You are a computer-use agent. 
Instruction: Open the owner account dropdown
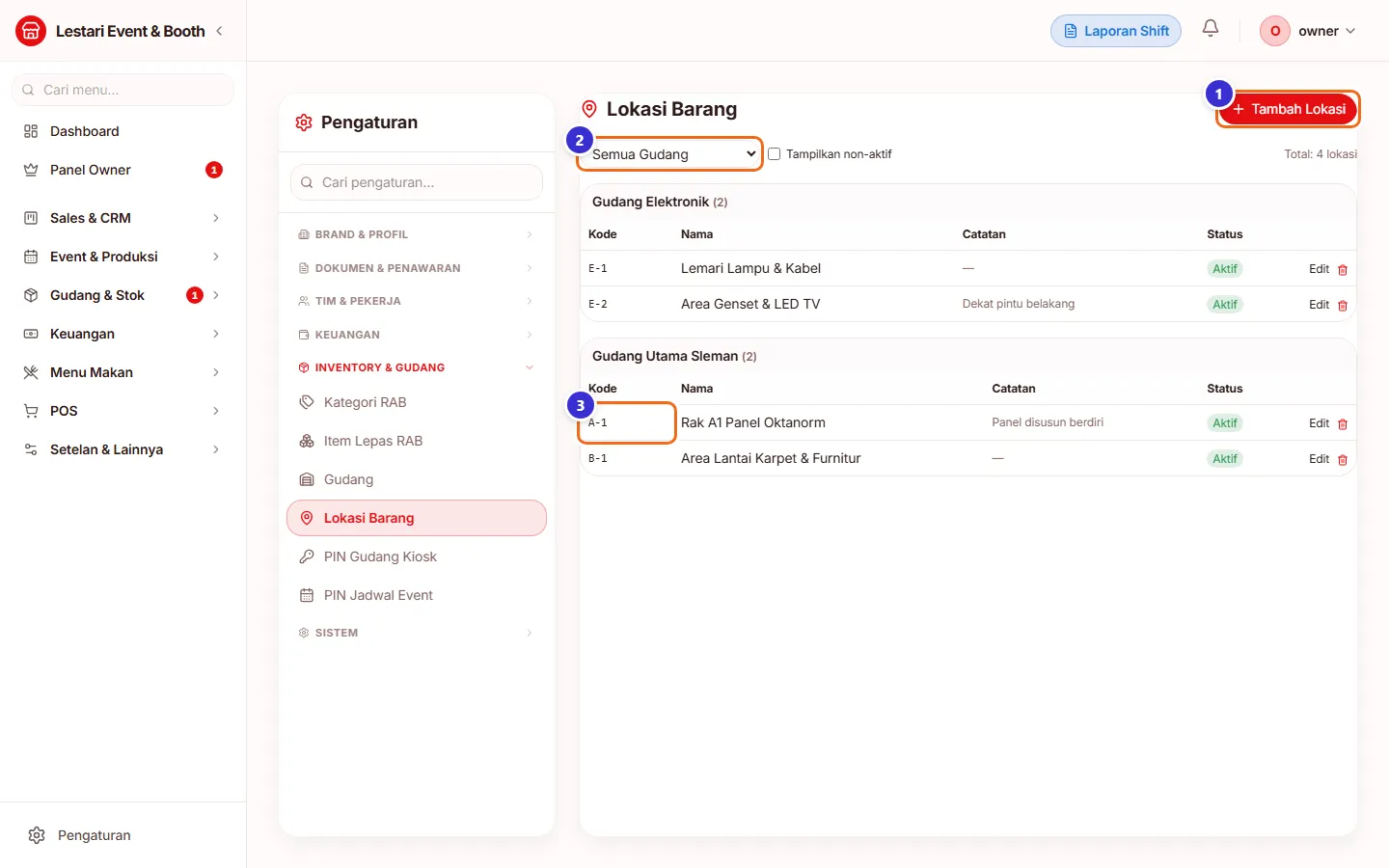1309,31
